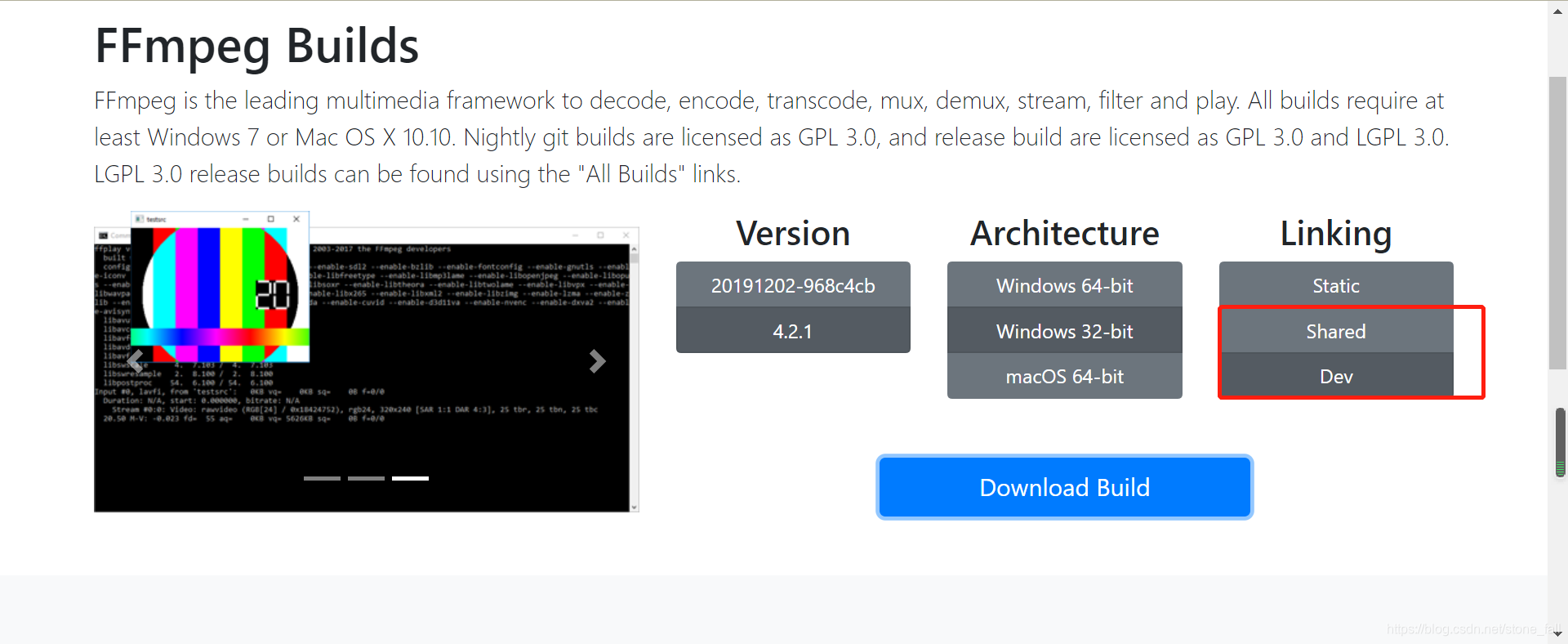The width and height of the screenshot is (1568, 644).
Task: Click the Version column heading
Action: [793, 234]
